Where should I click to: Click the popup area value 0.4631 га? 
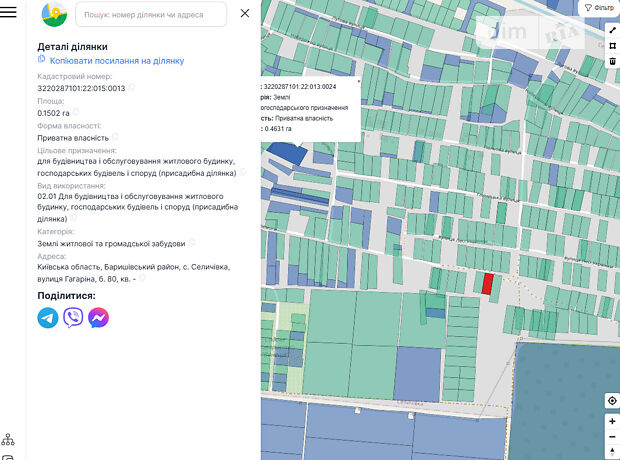pyautogui.click(x=278, y=129)
